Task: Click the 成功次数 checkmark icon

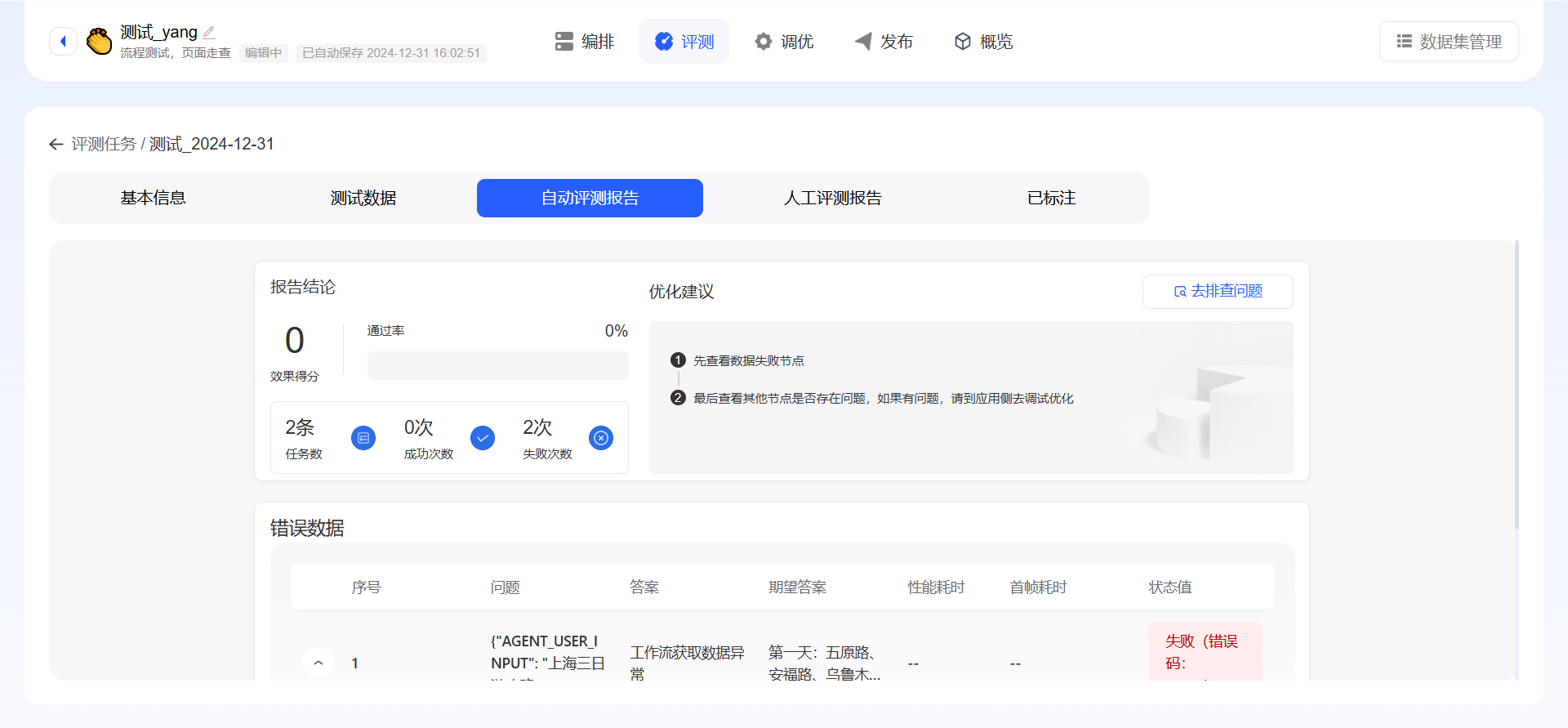Action: pos(483,438)
